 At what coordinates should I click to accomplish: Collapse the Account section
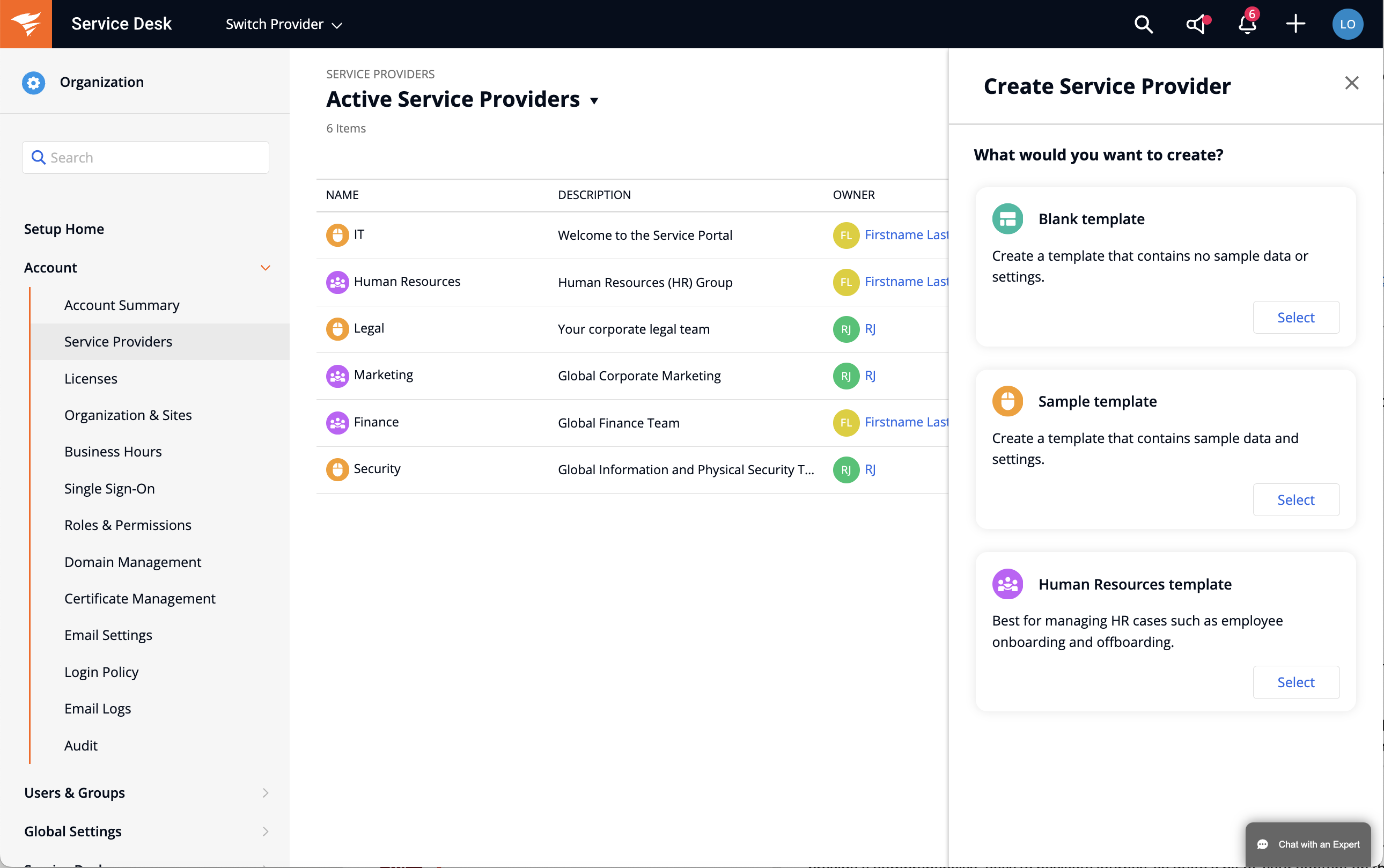(x=264, y=268)
